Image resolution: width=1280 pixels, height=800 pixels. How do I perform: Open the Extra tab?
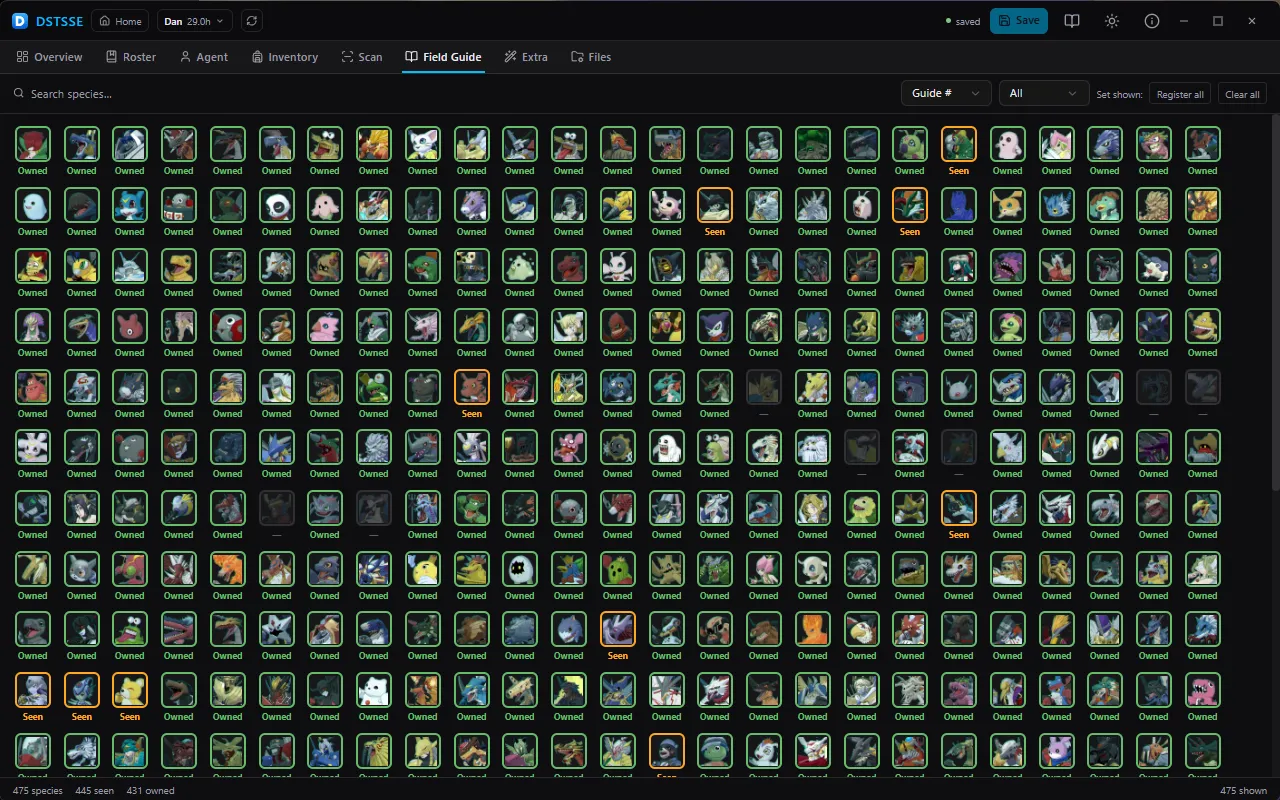coord(526,57)
